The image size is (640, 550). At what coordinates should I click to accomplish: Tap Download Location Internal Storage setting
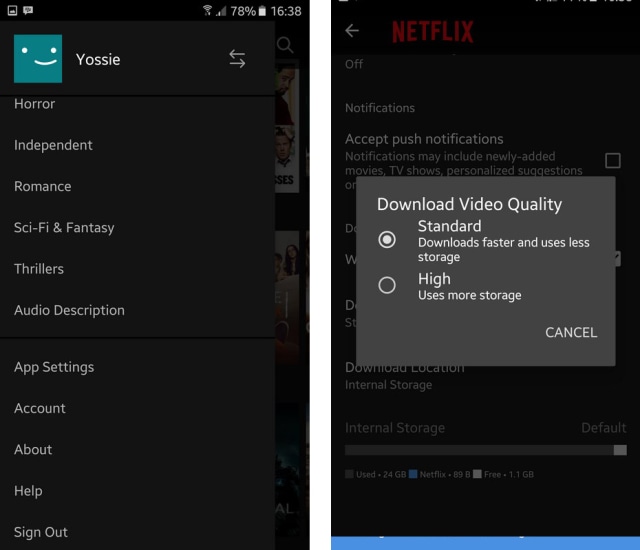click(x=404, y=376)
